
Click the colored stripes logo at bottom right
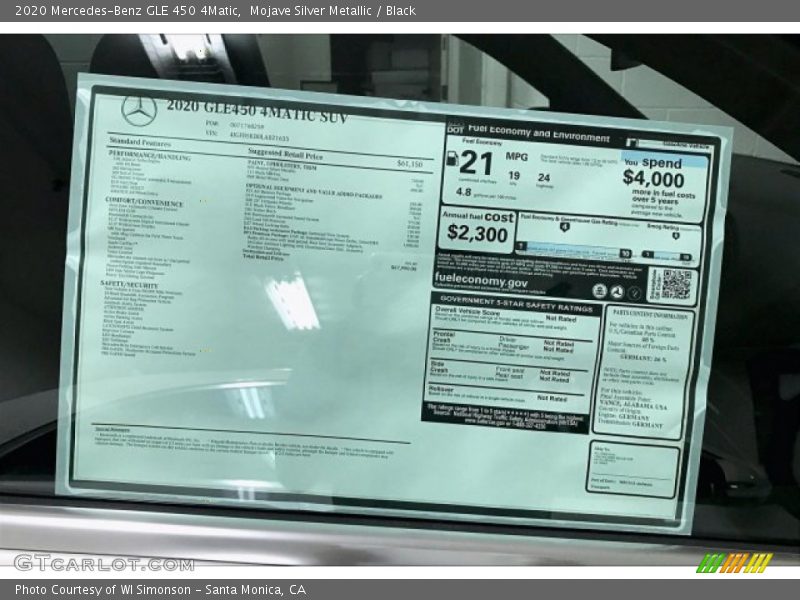[x=734, y=562]
